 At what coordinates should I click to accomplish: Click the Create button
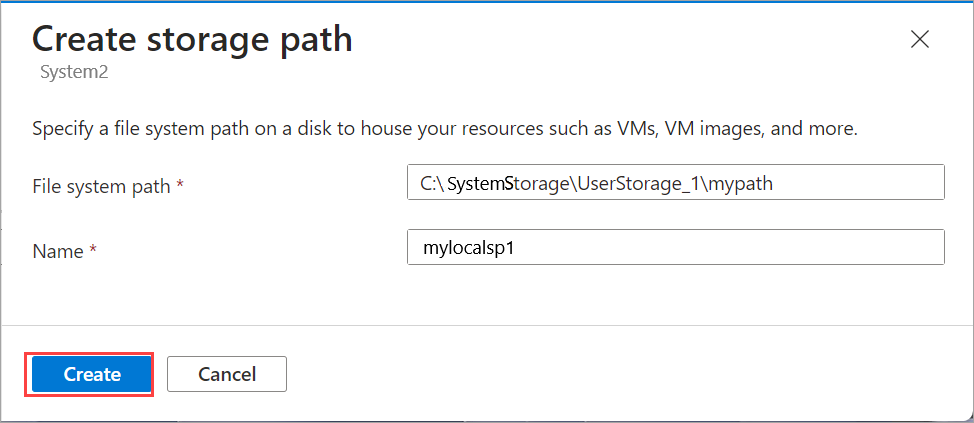click(92, 374)
